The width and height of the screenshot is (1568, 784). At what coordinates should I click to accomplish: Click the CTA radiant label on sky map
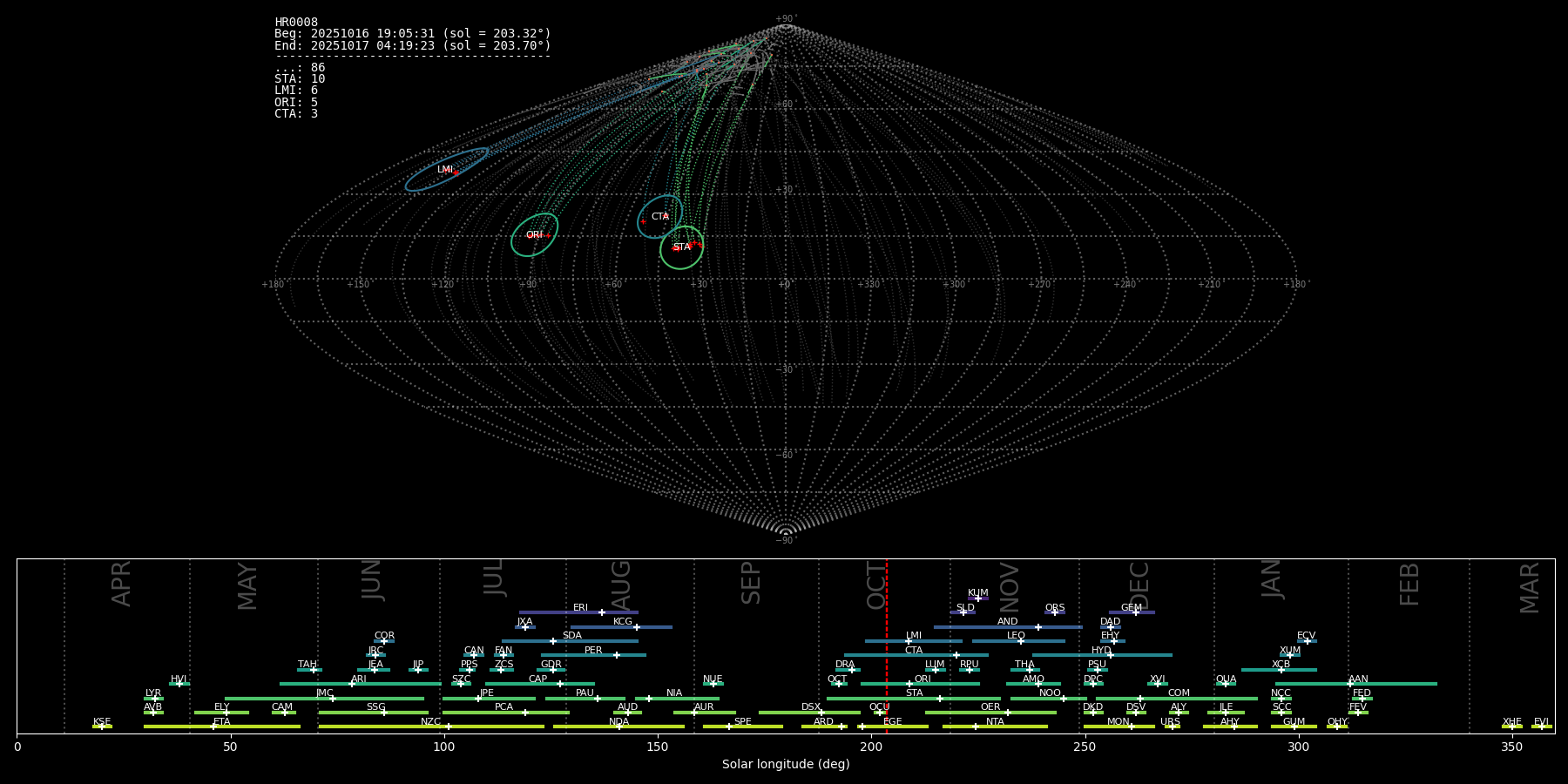(660, 217)
